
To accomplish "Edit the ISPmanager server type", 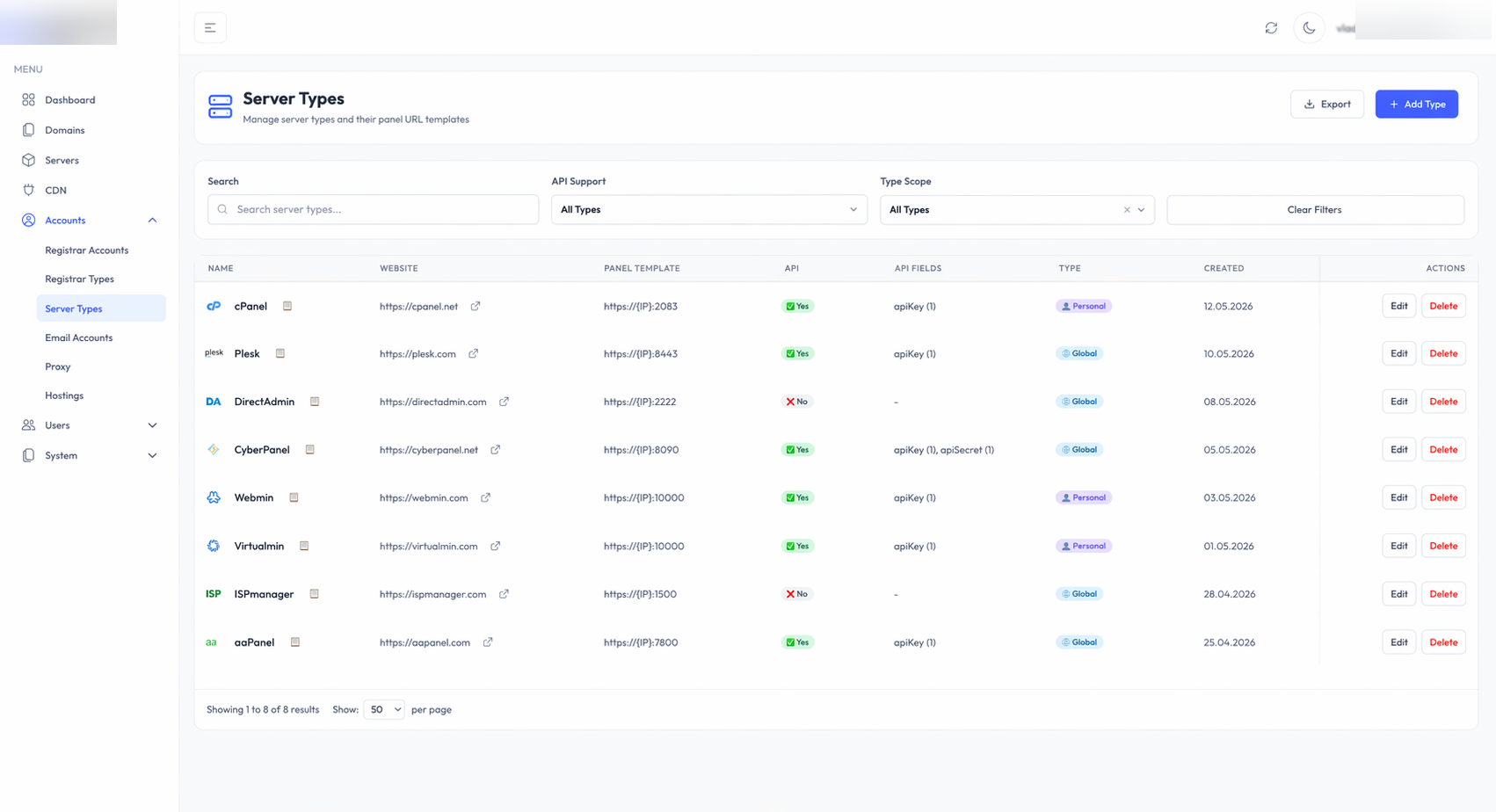I will [x=1399, y=594].
